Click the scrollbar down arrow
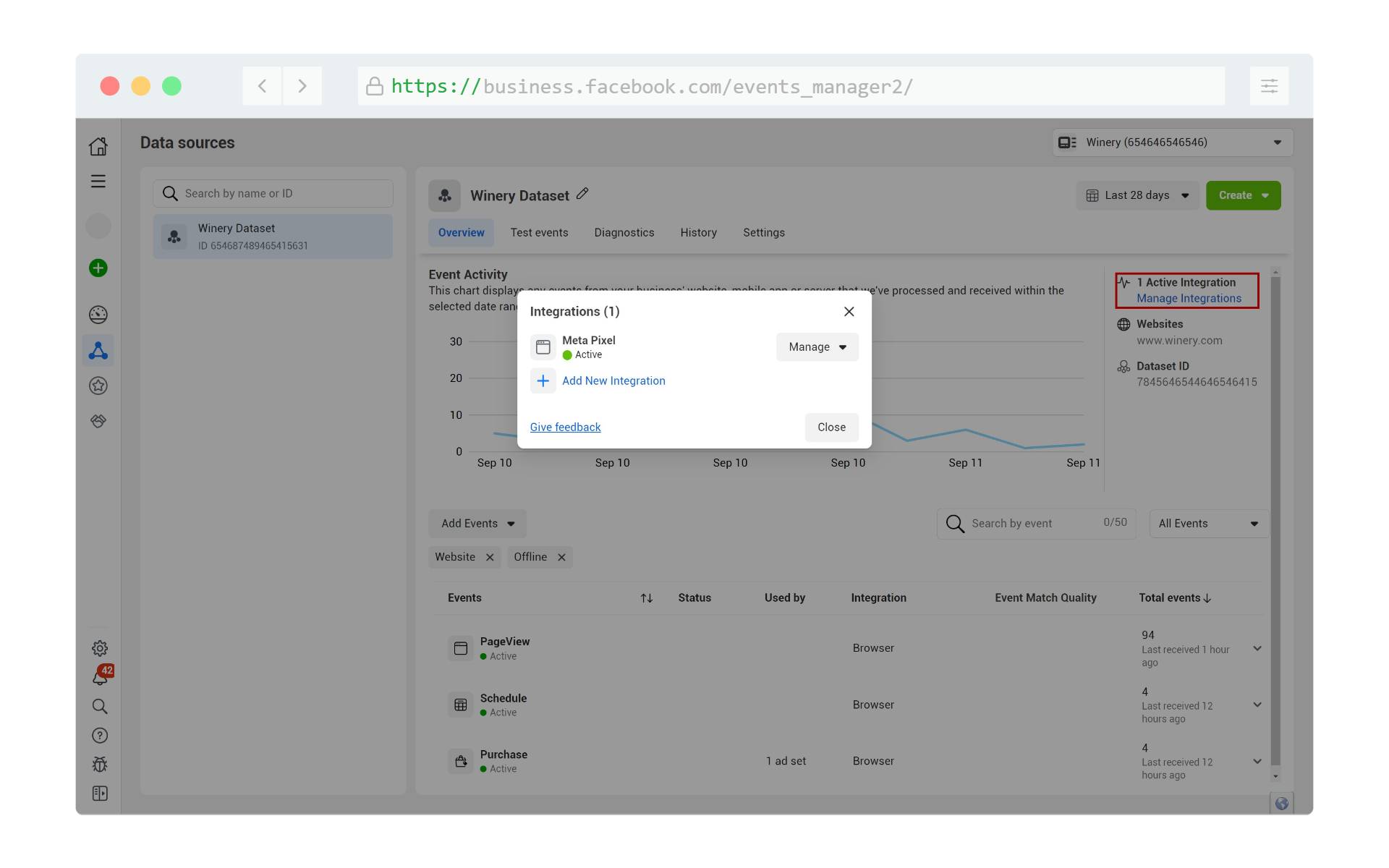This screenshot has width=1389, height=868. click(x=1275, y=776)
